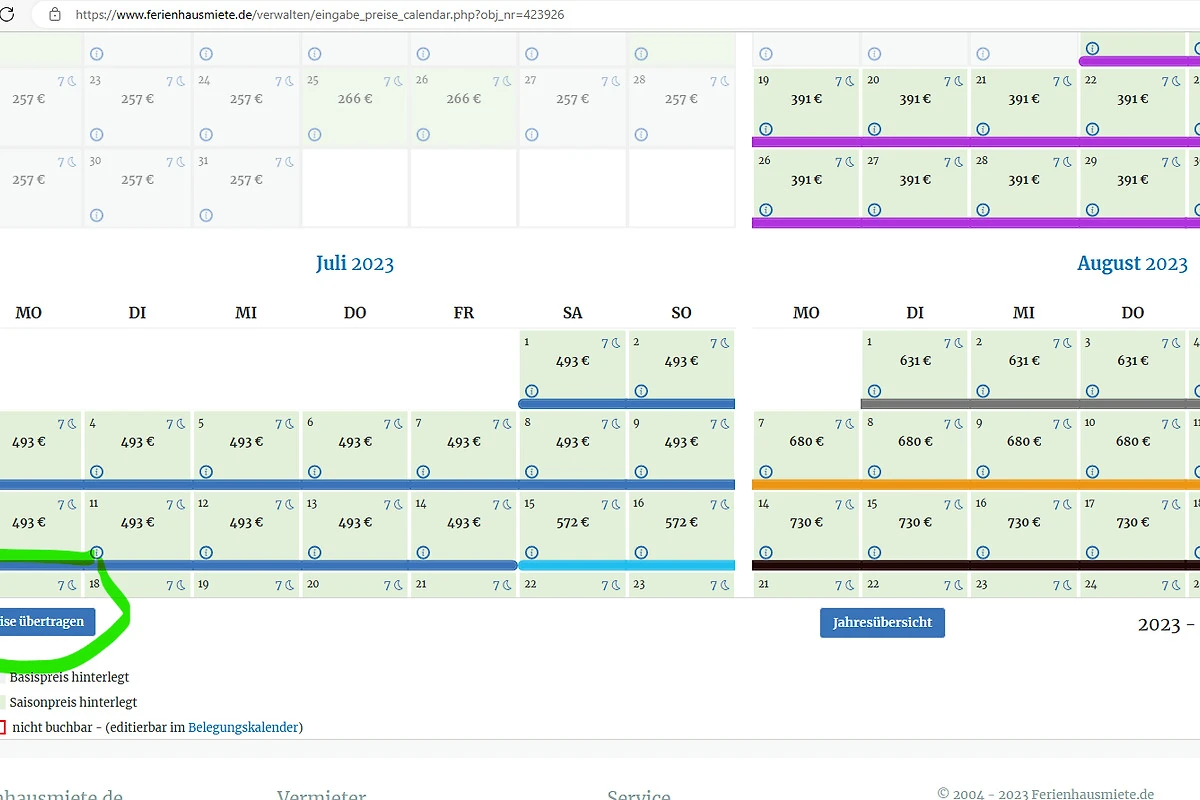Click the info icon on July 8 cell
This screenshot has height=800, width=1200.
pos(532,471)
